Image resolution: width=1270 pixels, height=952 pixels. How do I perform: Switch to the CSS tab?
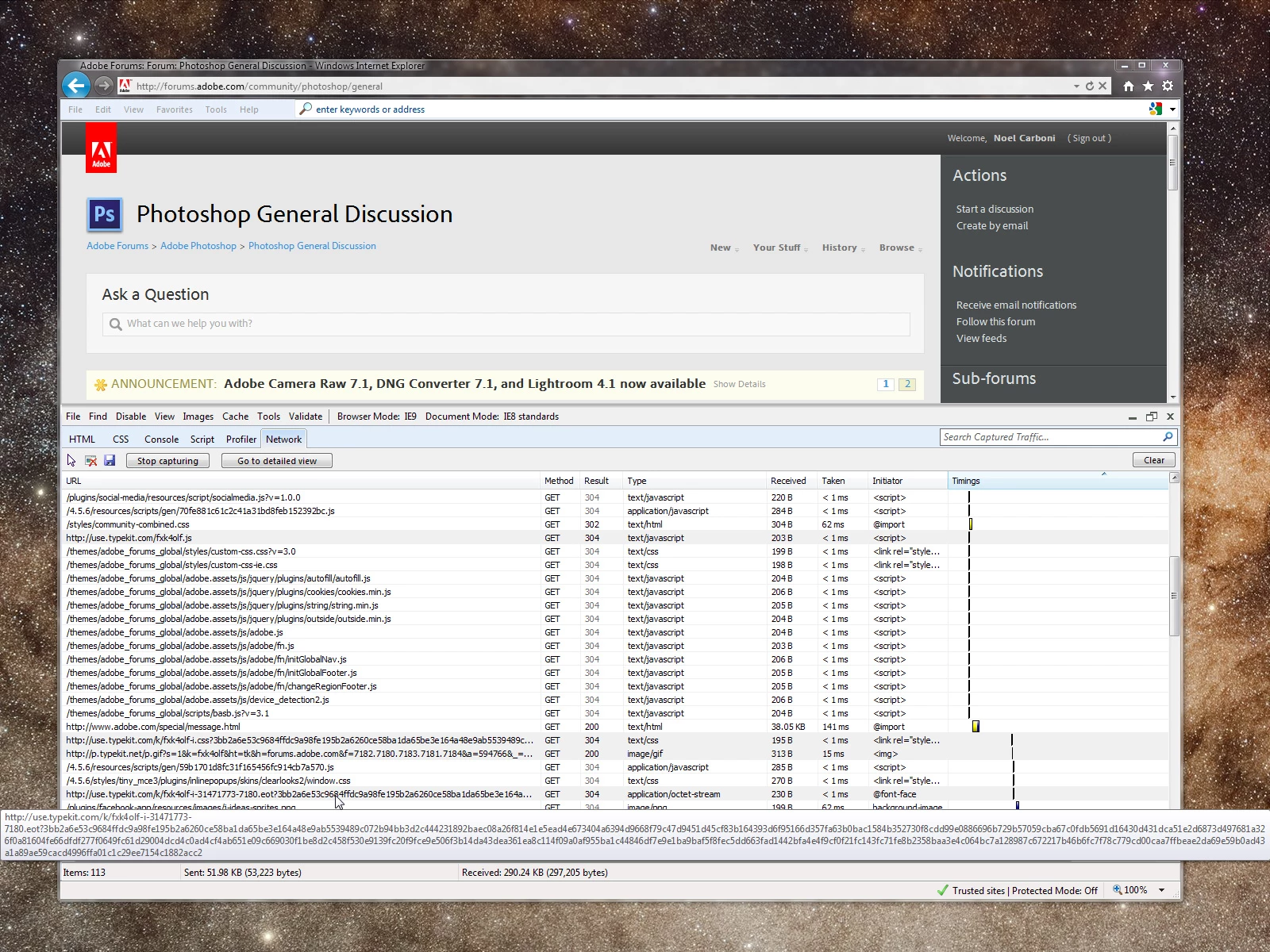[121, 440]
